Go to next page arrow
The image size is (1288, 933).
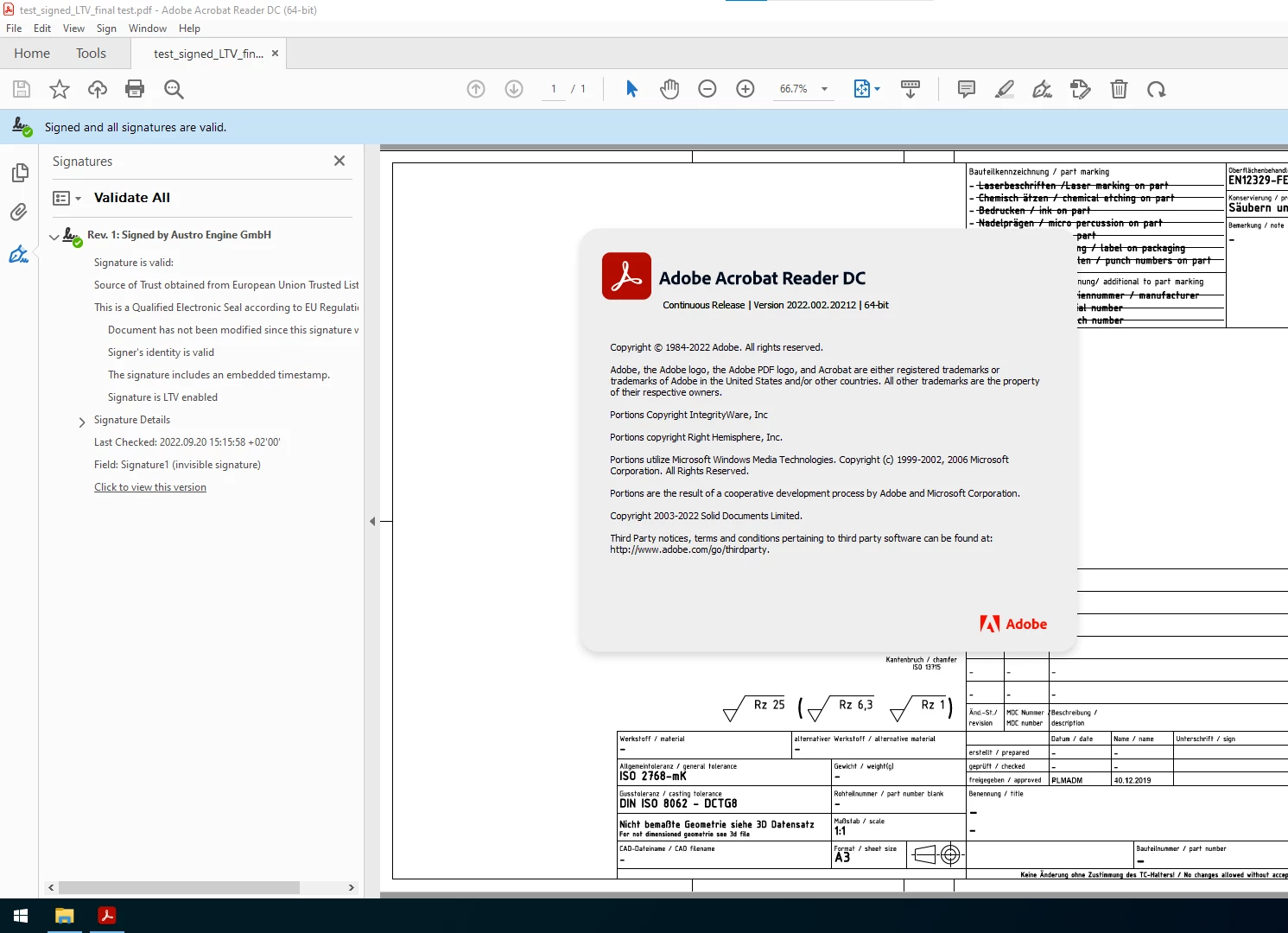[514, 89]
